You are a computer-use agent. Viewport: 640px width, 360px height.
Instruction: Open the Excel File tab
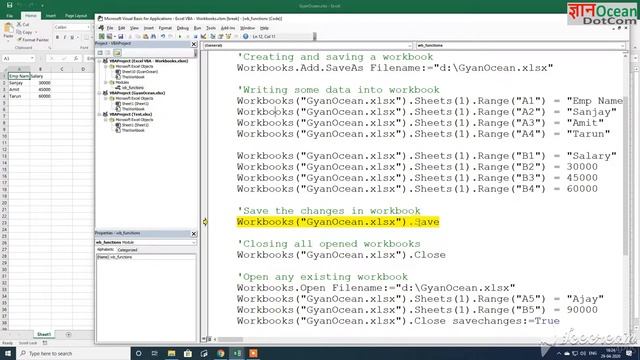9,16
